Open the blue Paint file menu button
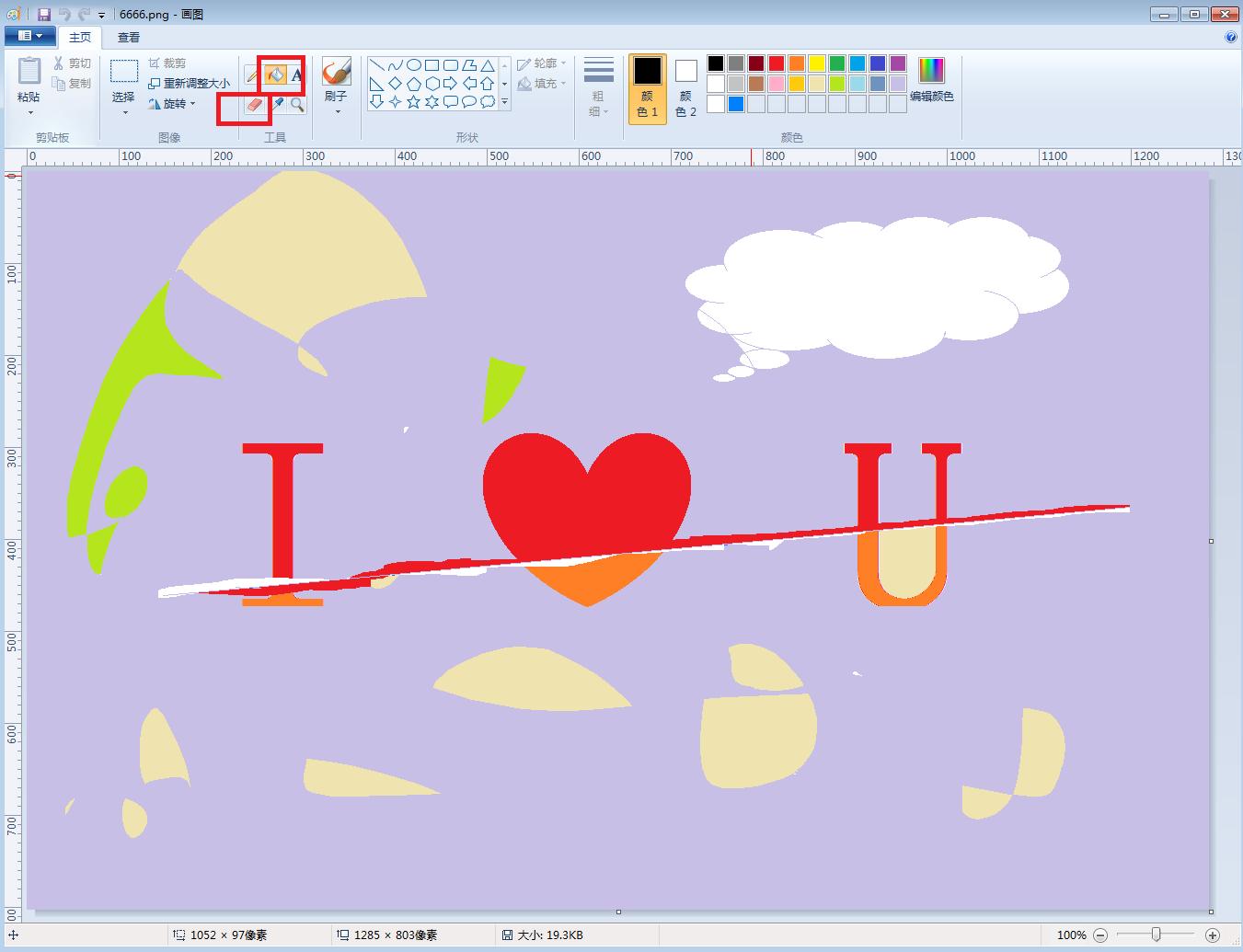 click(29, 36)
